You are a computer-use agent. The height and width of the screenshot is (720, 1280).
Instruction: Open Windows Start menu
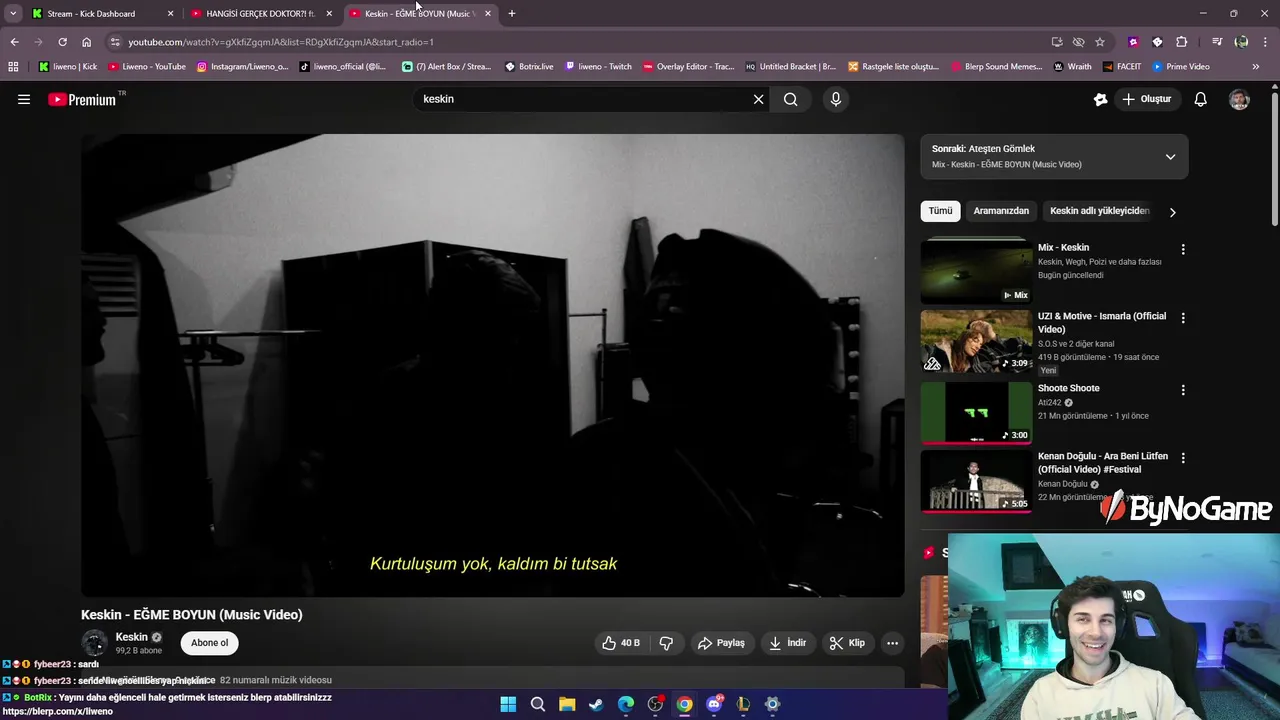click(x=508, y=704)
